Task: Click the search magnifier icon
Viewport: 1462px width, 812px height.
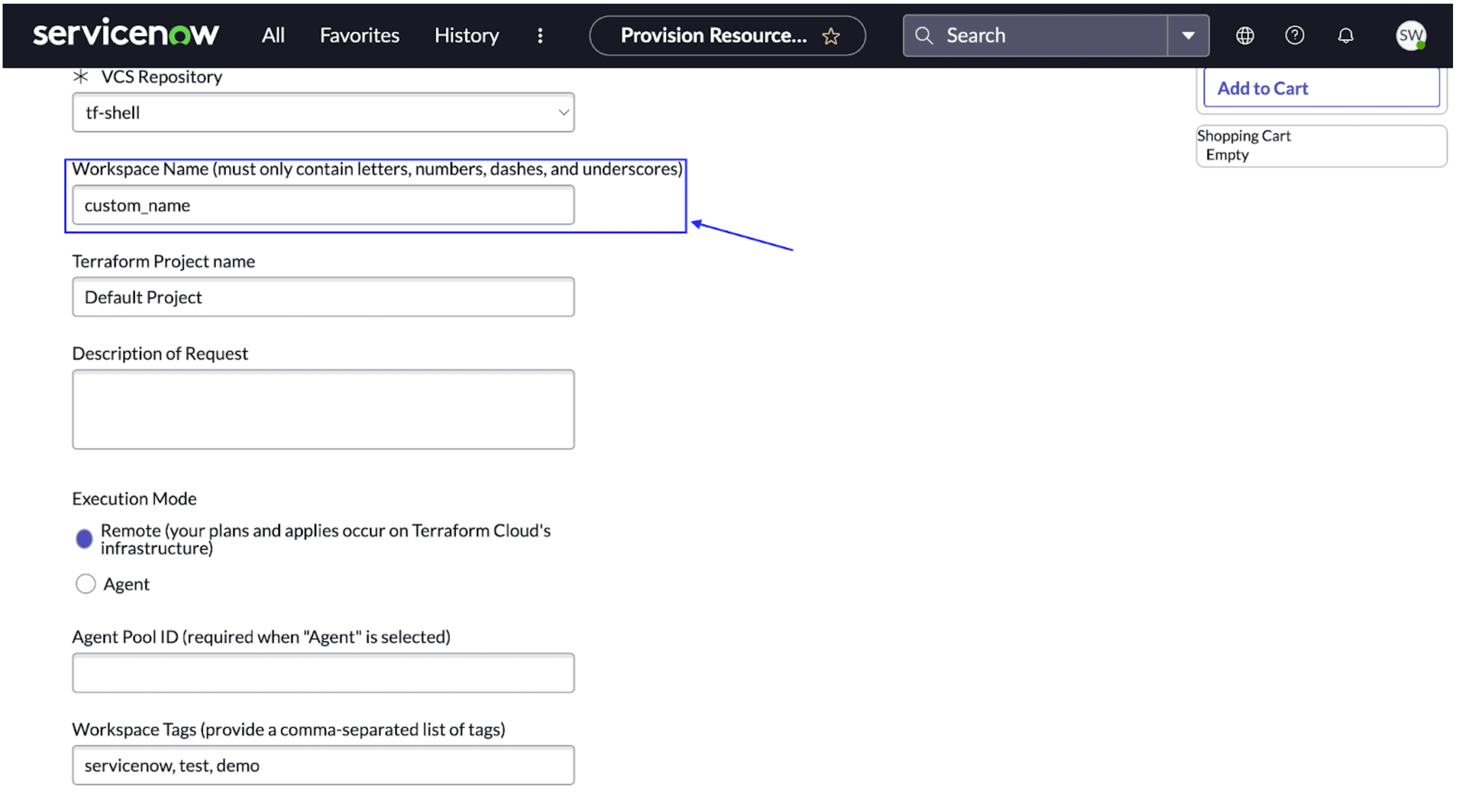Action: coord(923,36)
